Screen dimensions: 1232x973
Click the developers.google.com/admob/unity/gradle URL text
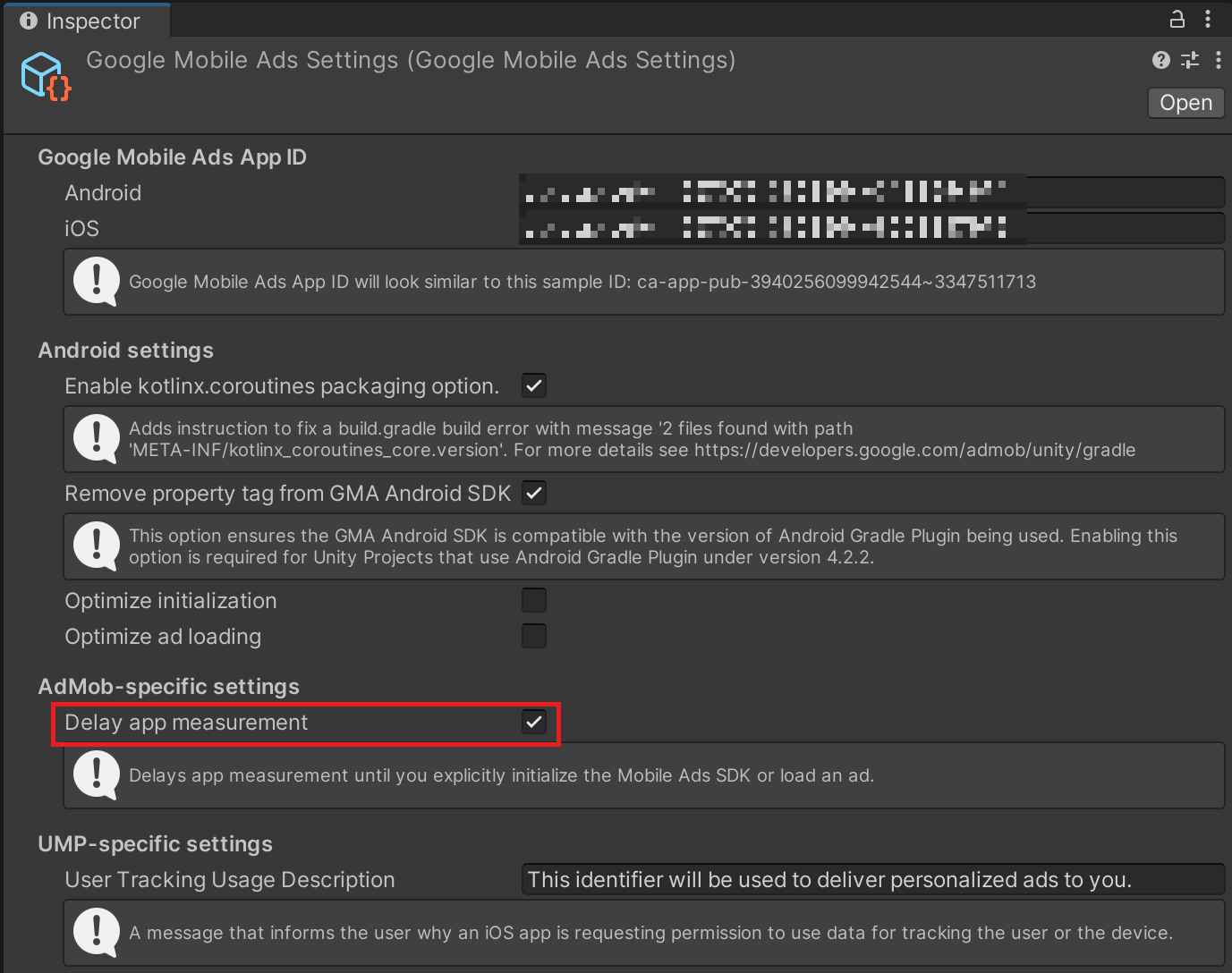(x=915, y=450)
